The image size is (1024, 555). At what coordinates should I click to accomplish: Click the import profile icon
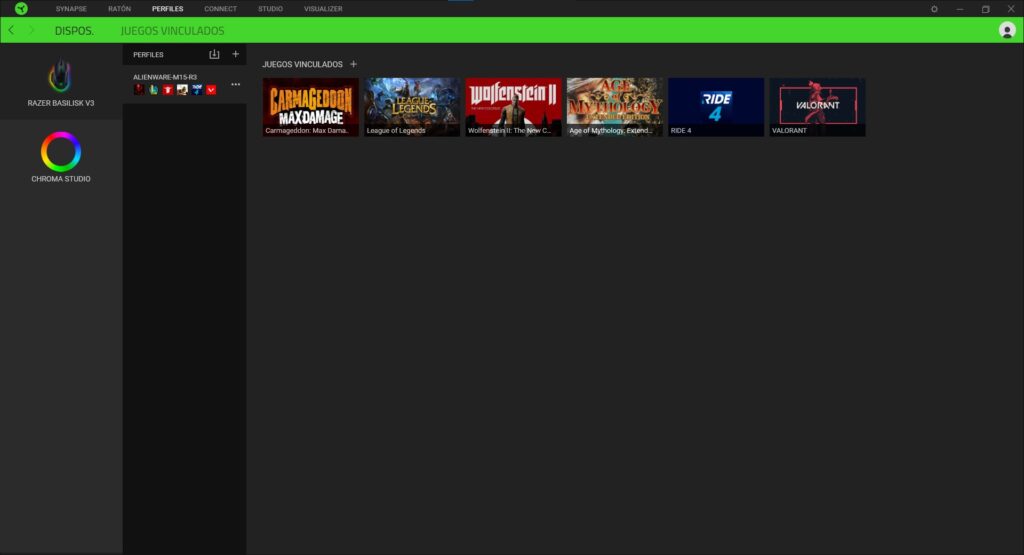coord(214,54)
